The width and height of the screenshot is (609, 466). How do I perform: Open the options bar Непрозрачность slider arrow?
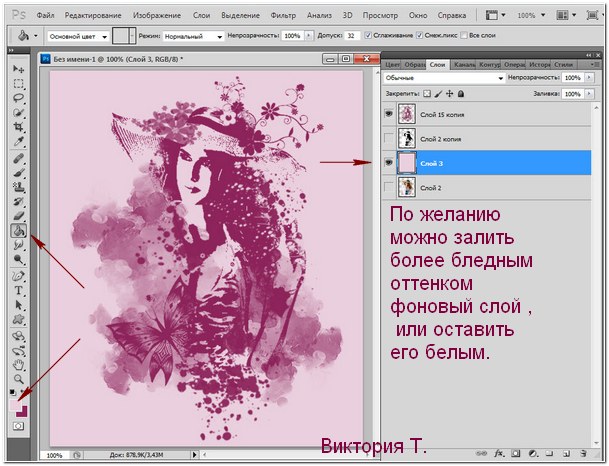(x=309, y=36)
